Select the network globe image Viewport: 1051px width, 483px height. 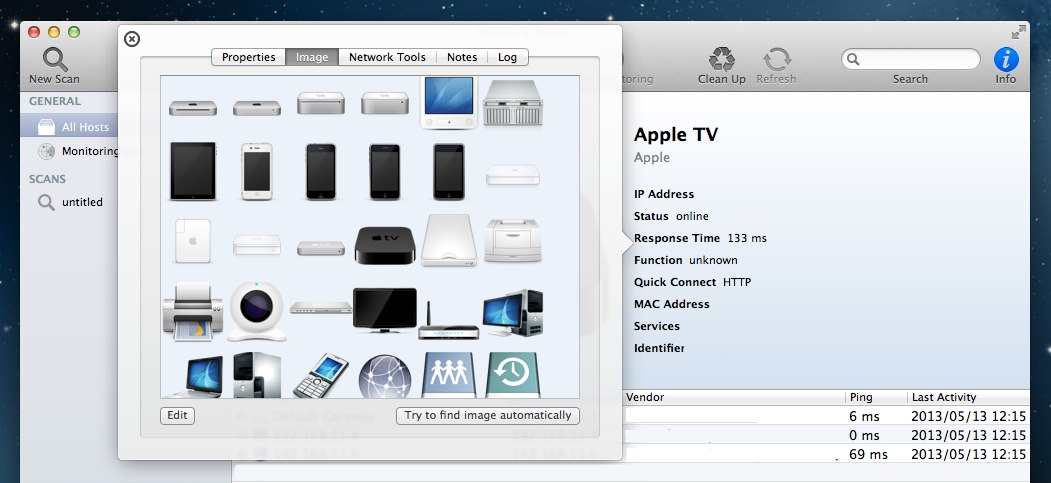[x=385, y=376]
